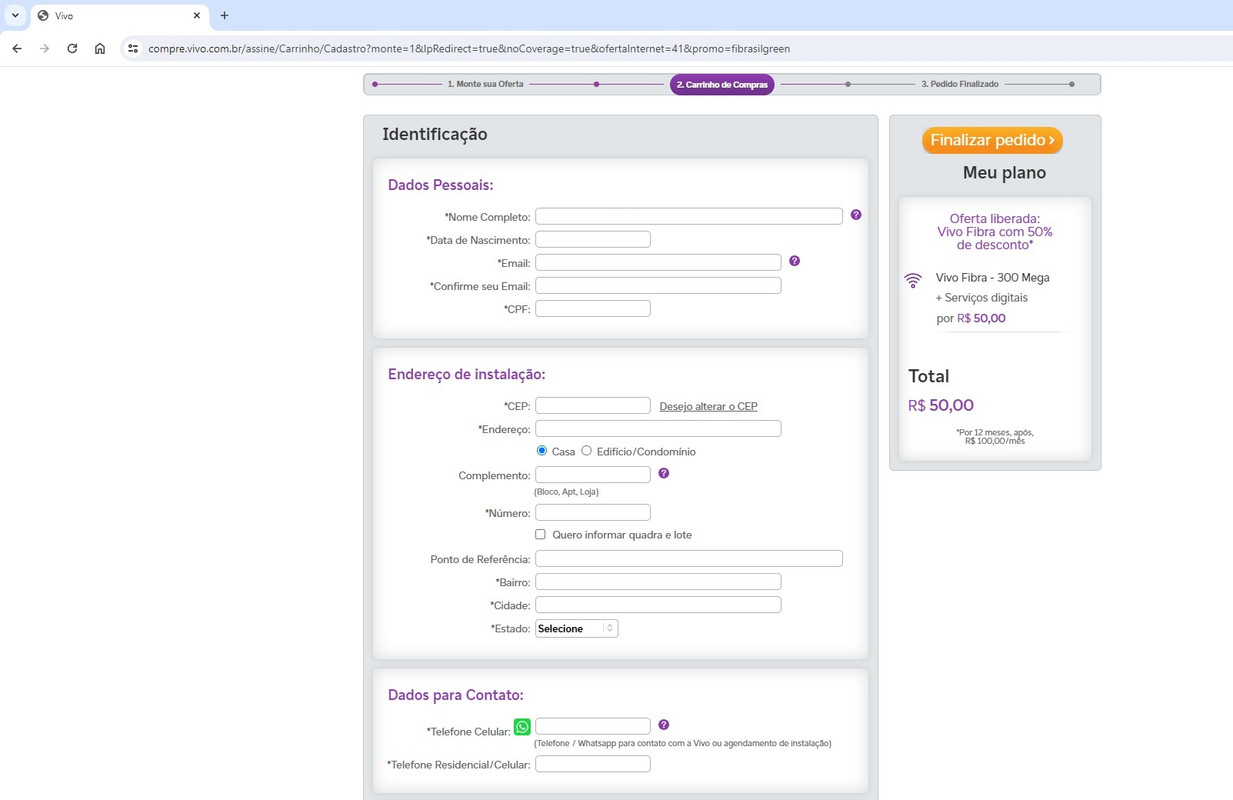
Task: Click the (Bloco, Apt, Loja) hint text
Action: pos(566,492)
